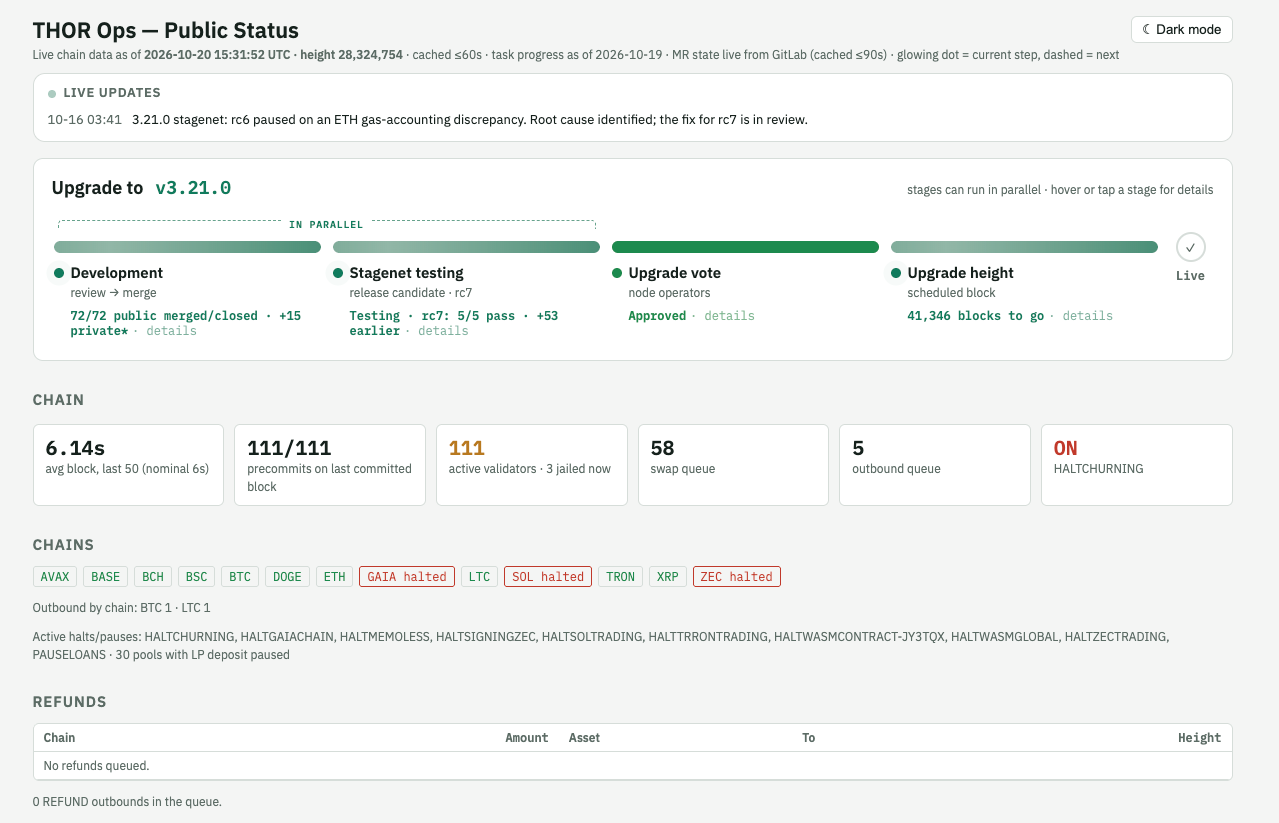This screenshot has width=1279, height=823.
Task: Click the Stagenet testing stage green dot
Action: coord(338,273)
